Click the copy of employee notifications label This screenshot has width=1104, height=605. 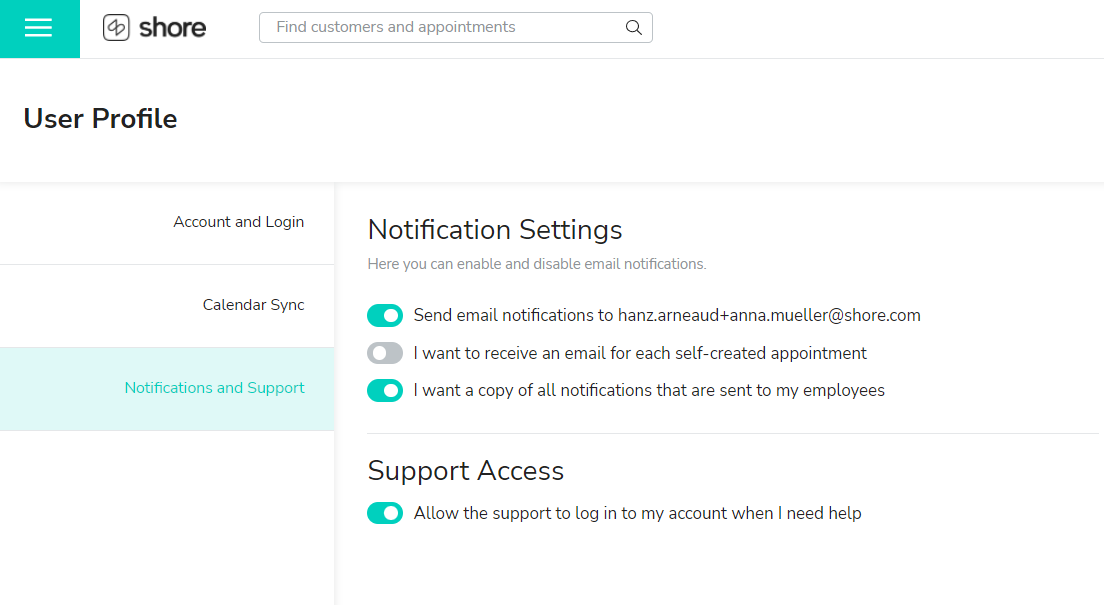(x=649, y=390)
